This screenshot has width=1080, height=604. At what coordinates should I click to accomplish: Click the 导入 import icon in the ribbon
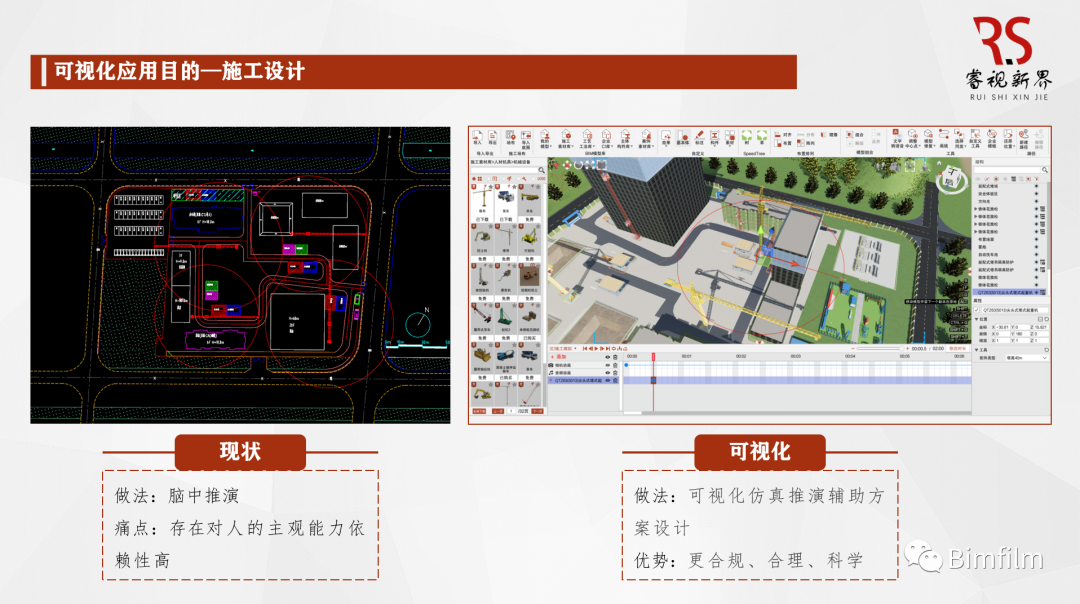(x=478, y=136)
